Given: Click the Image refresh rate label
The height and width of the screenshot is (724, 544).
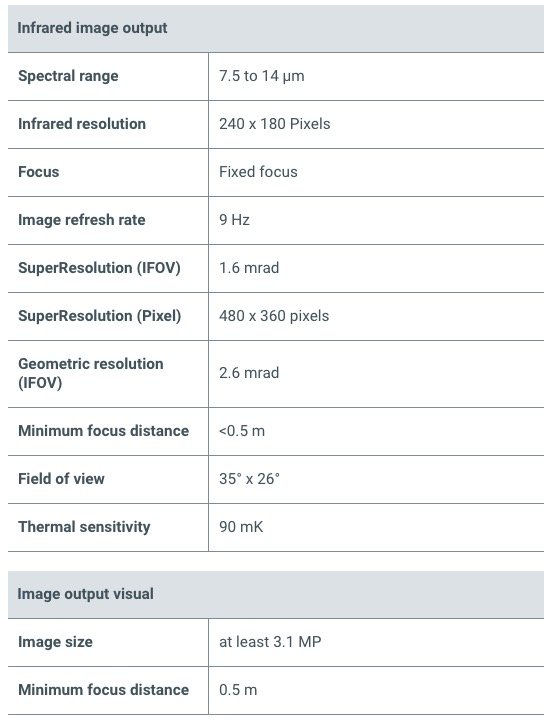Looking at the screenshot, I should [82, 220].
